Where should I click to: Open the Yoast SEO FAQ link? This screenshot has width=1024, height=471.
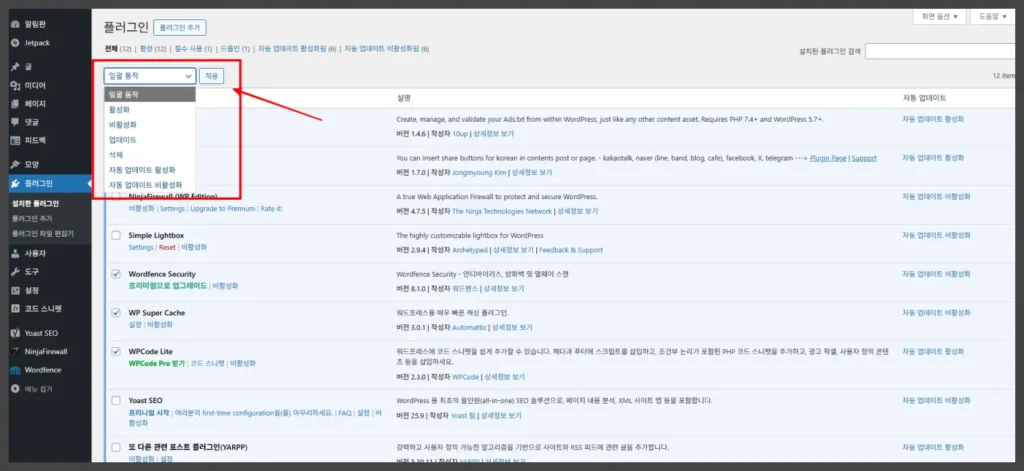[x=344, y=413]
